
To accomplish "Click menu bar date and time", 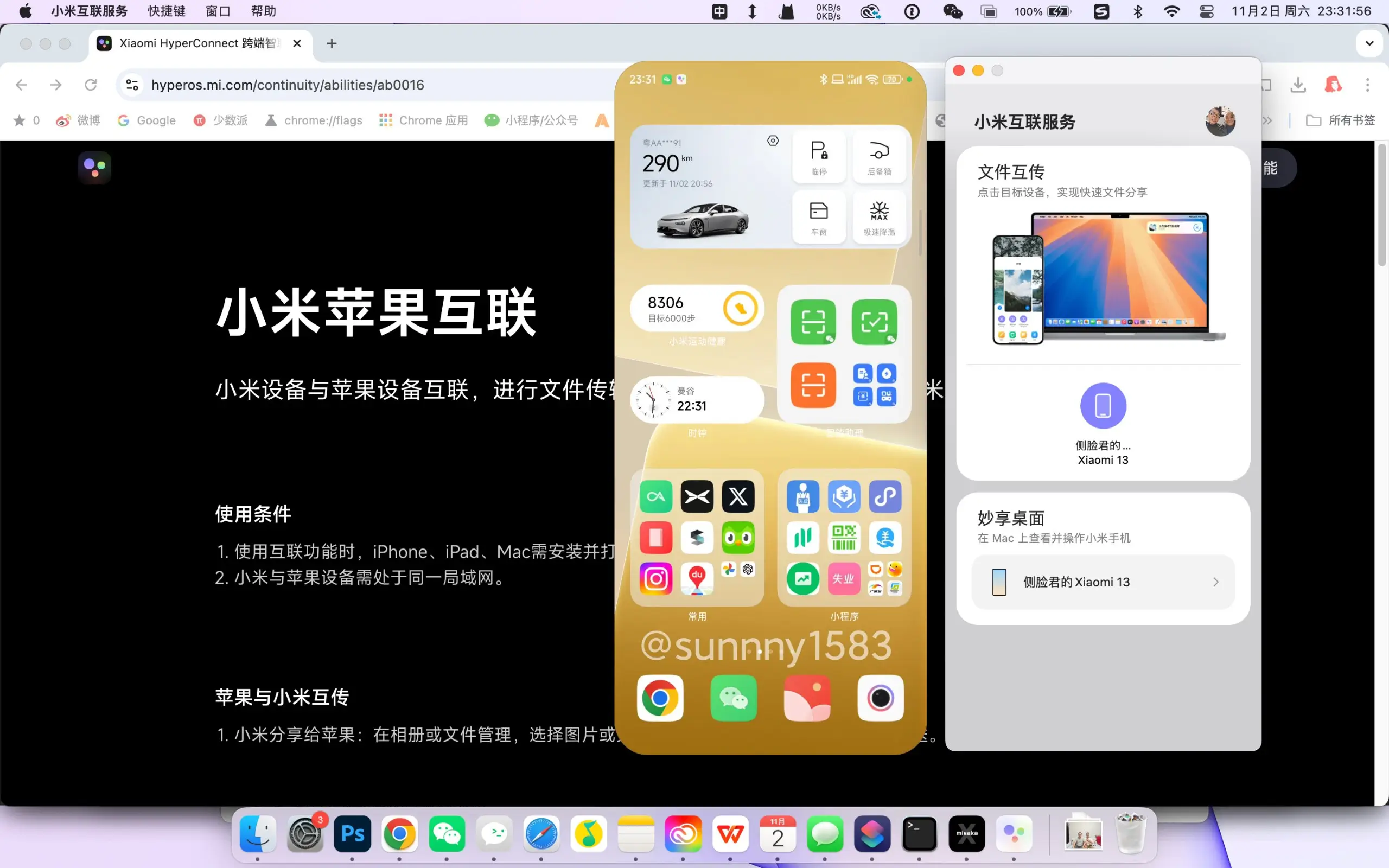I will [x=1301, y=11].
